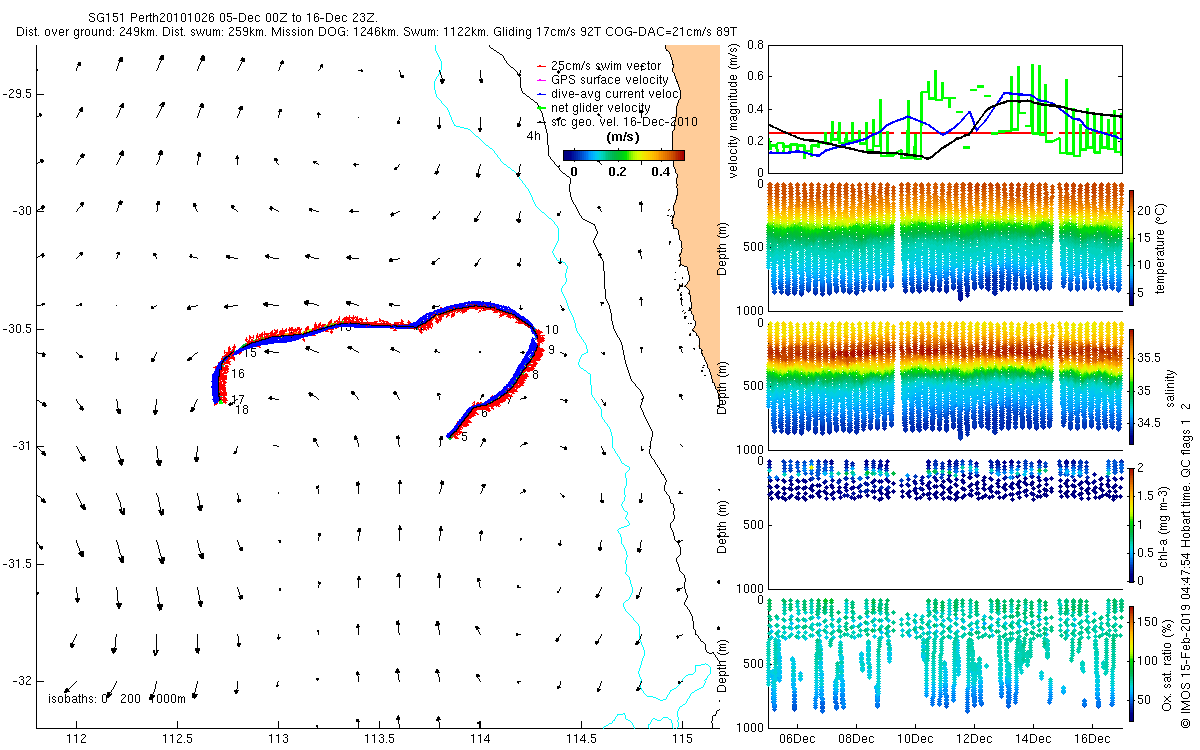The image size is (1200, 750).
Task: Click the 'Dist. over ground: 249km' summary line
Action: (376, 32)
